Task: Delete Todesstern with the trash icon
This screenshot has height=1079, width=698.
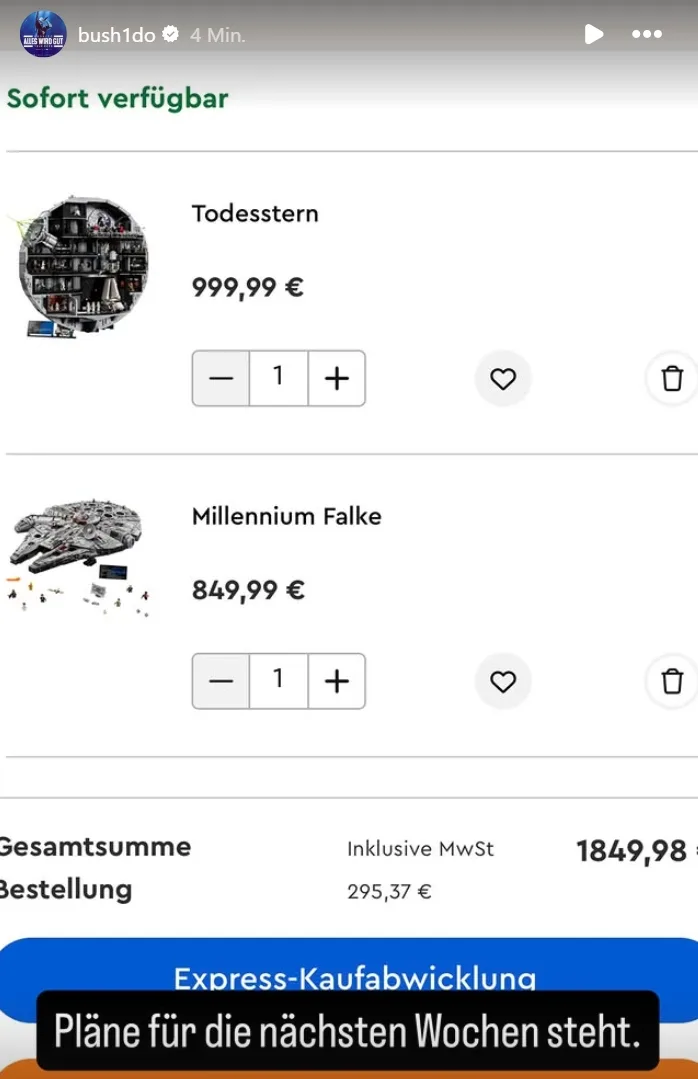Action: click(672, 379)
